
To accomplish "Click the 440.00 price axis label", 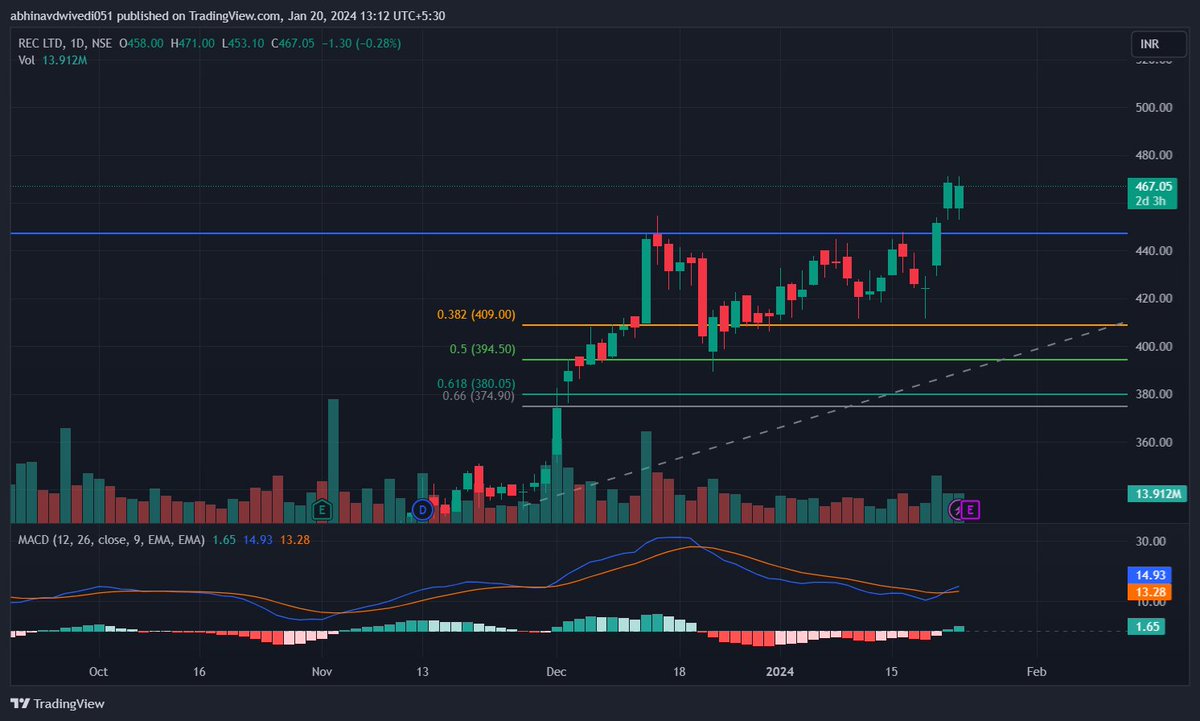I will 1153,251.
